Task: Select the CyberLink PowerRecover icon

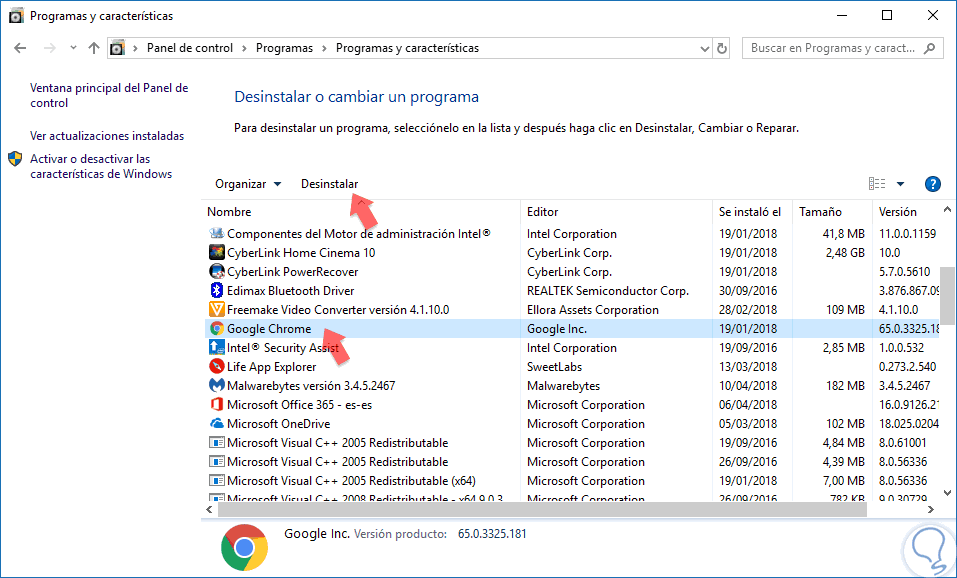Action: pos(217,272)
